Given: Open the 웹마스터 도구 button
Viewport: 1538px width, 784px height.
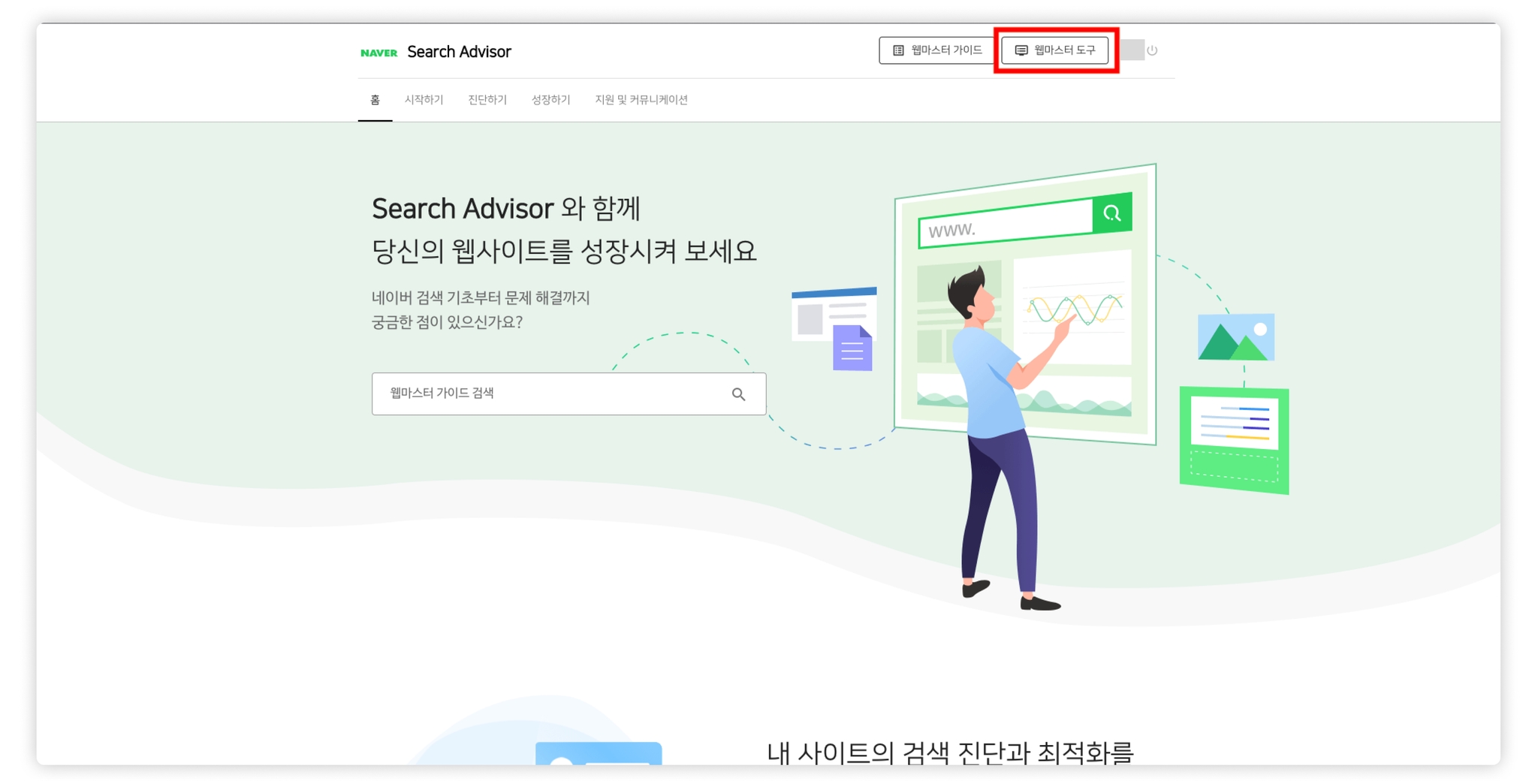Looking at the screenshot, I should (x=1055, y=50).
